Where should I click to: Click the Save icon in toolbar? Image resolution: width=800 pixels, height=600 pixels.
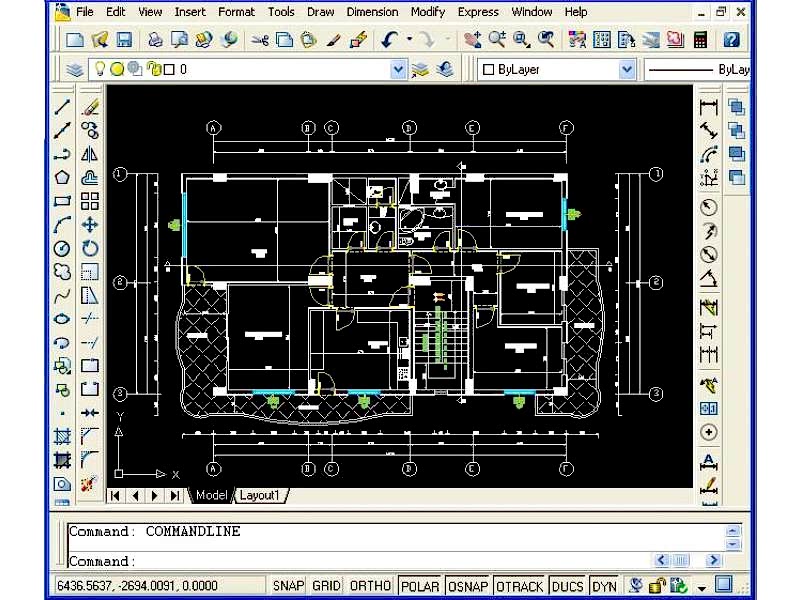click(124, 40)
